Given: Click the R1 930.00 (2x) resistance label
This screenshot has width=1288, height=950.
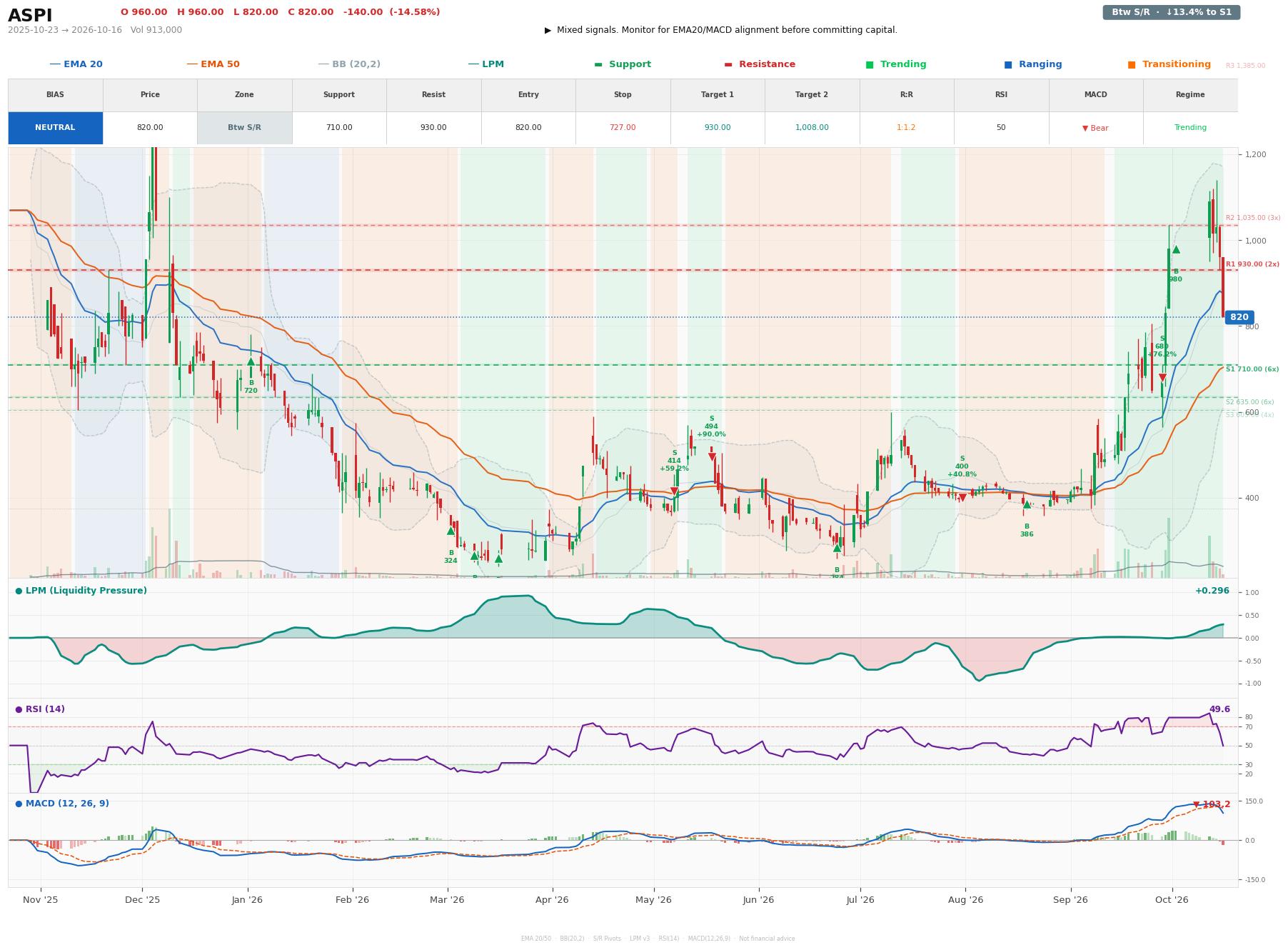Looking at the screenshot, I should pos(1252,264).
